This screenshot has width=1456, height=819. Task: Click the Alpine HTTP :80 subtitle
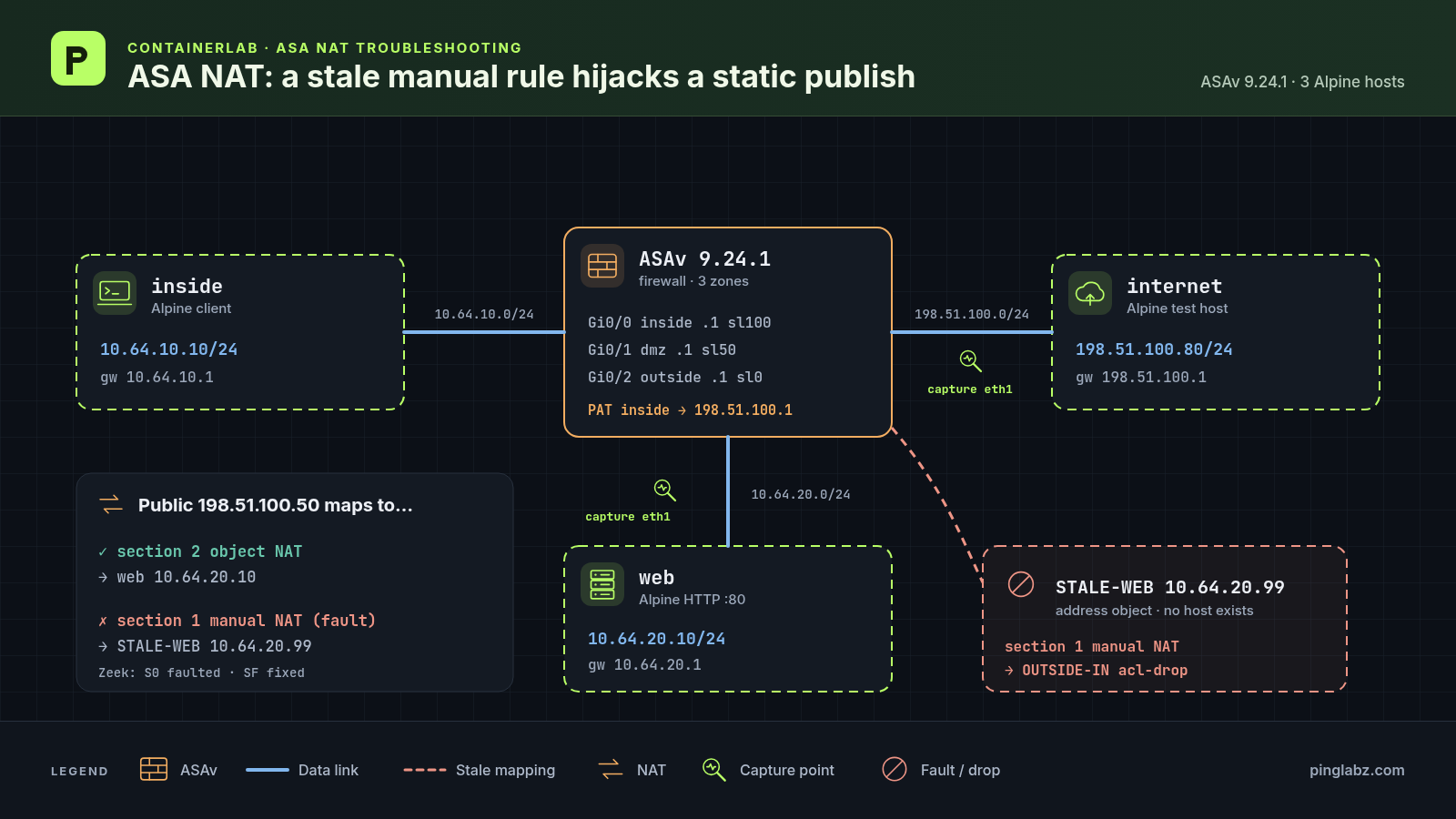tap(692, 600)
